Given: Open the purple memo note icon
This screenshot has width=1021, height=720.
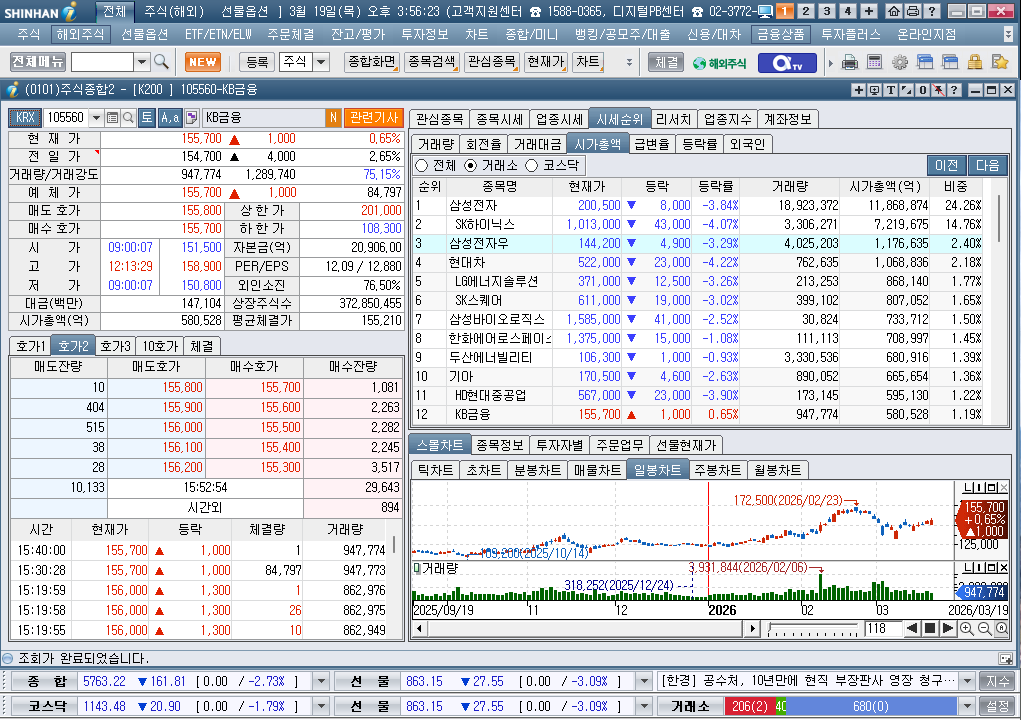Looking at the screenshot, I should click(x=191, y=118).
